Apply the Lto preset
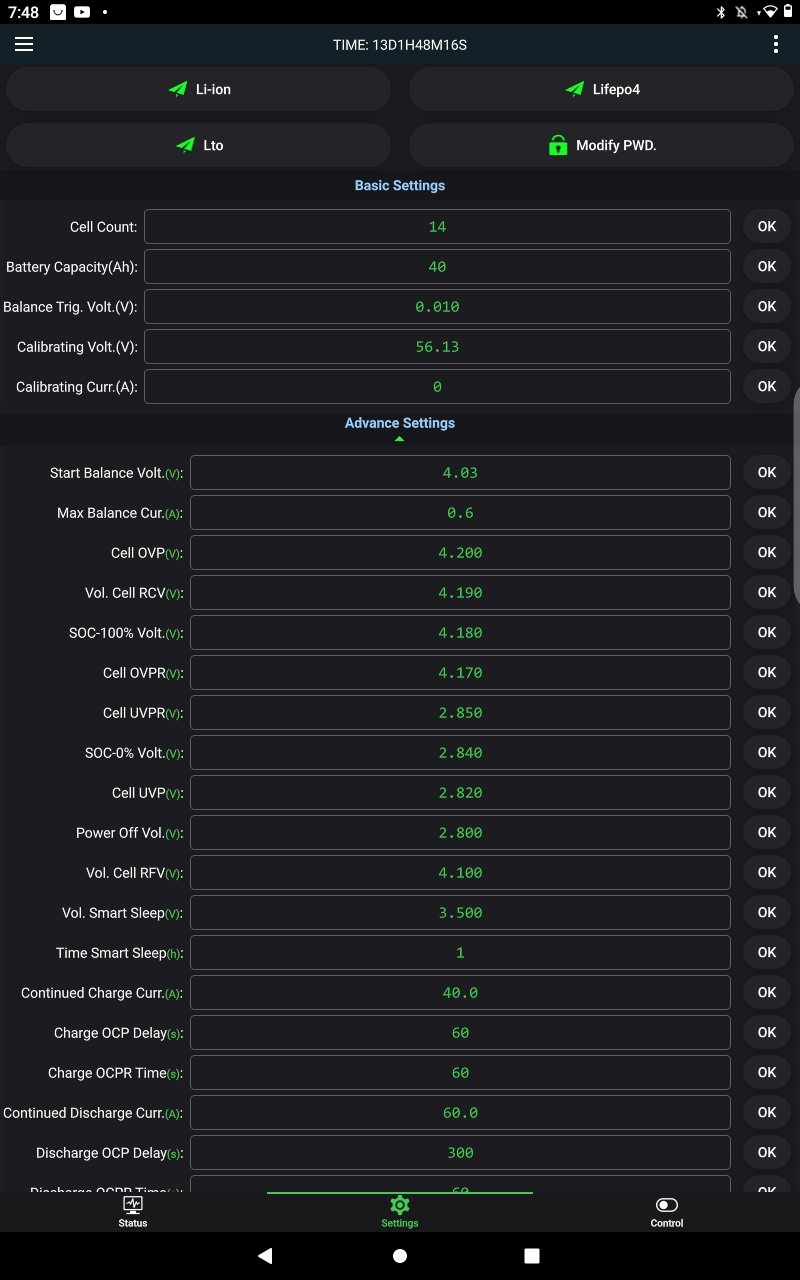Image resolution: width=800 pixels, height=1280 pixels. tap(199, 146)
